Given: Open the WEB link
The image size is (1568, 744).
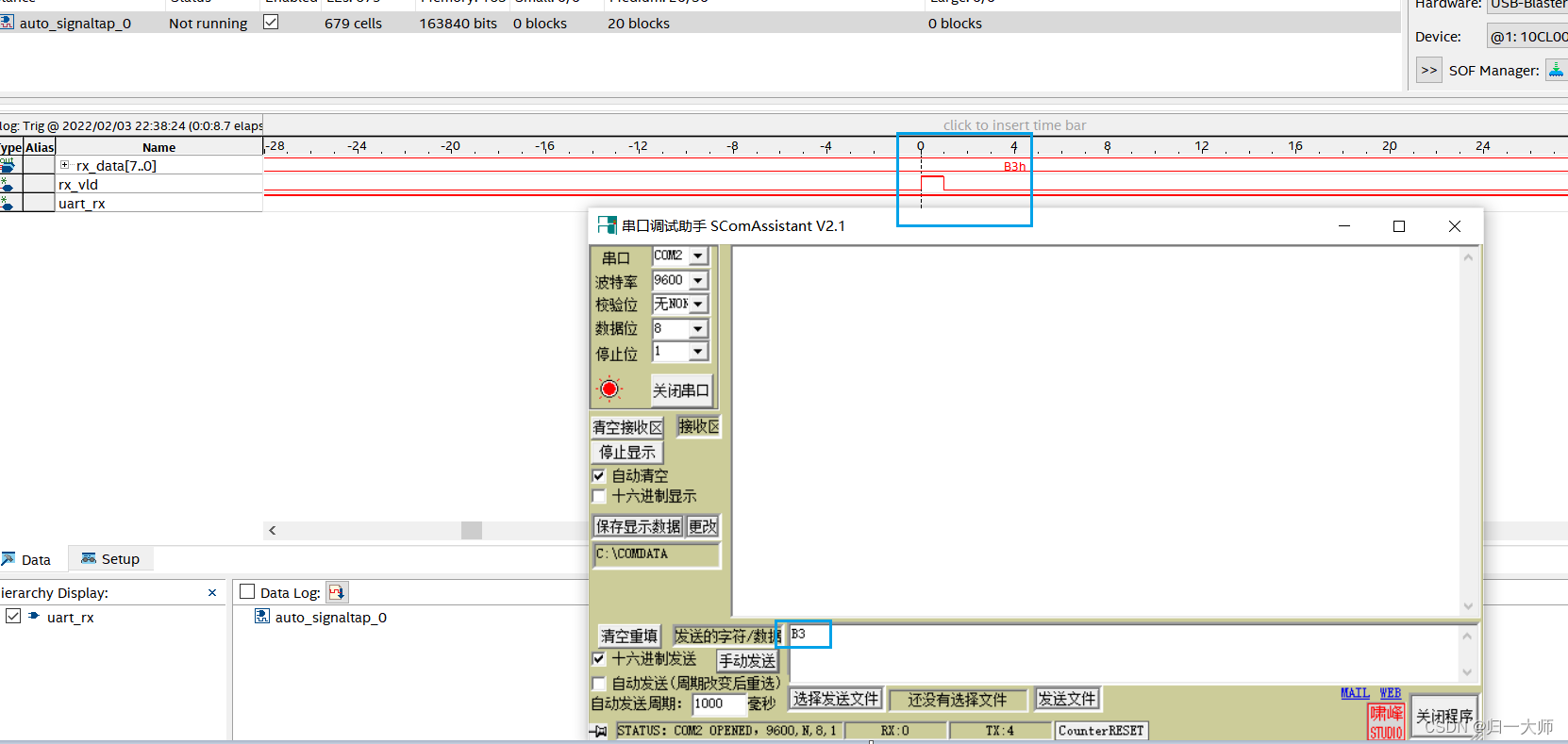Looking at the screenshot, I should 1391,693.
